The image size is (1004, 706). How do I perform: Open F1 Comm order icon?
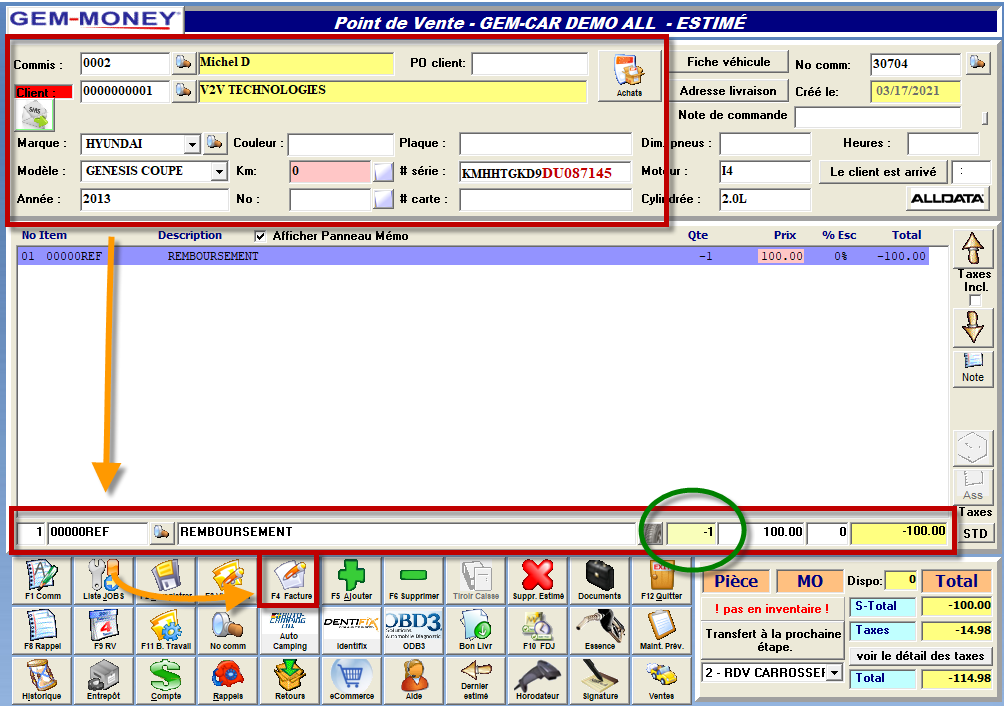(x=42, y=579)
